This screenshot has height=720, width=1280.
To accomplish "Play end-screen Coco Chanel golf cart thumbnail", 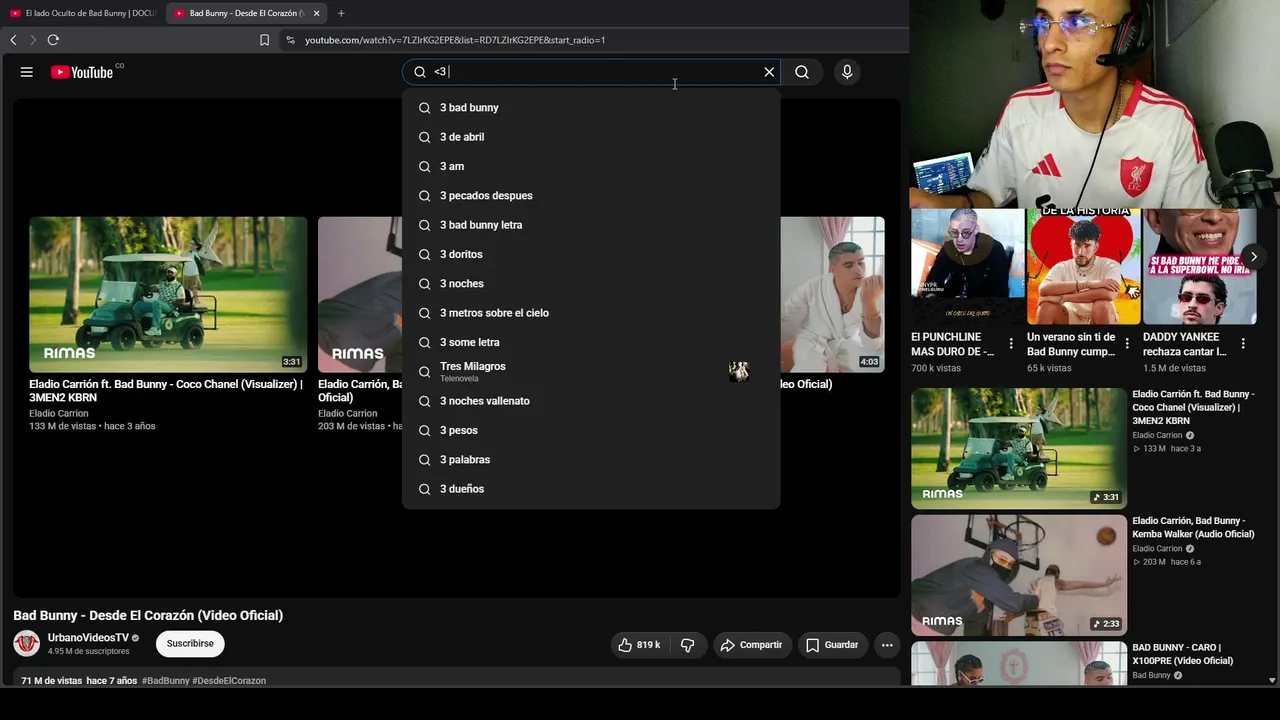I will (168, 294).
